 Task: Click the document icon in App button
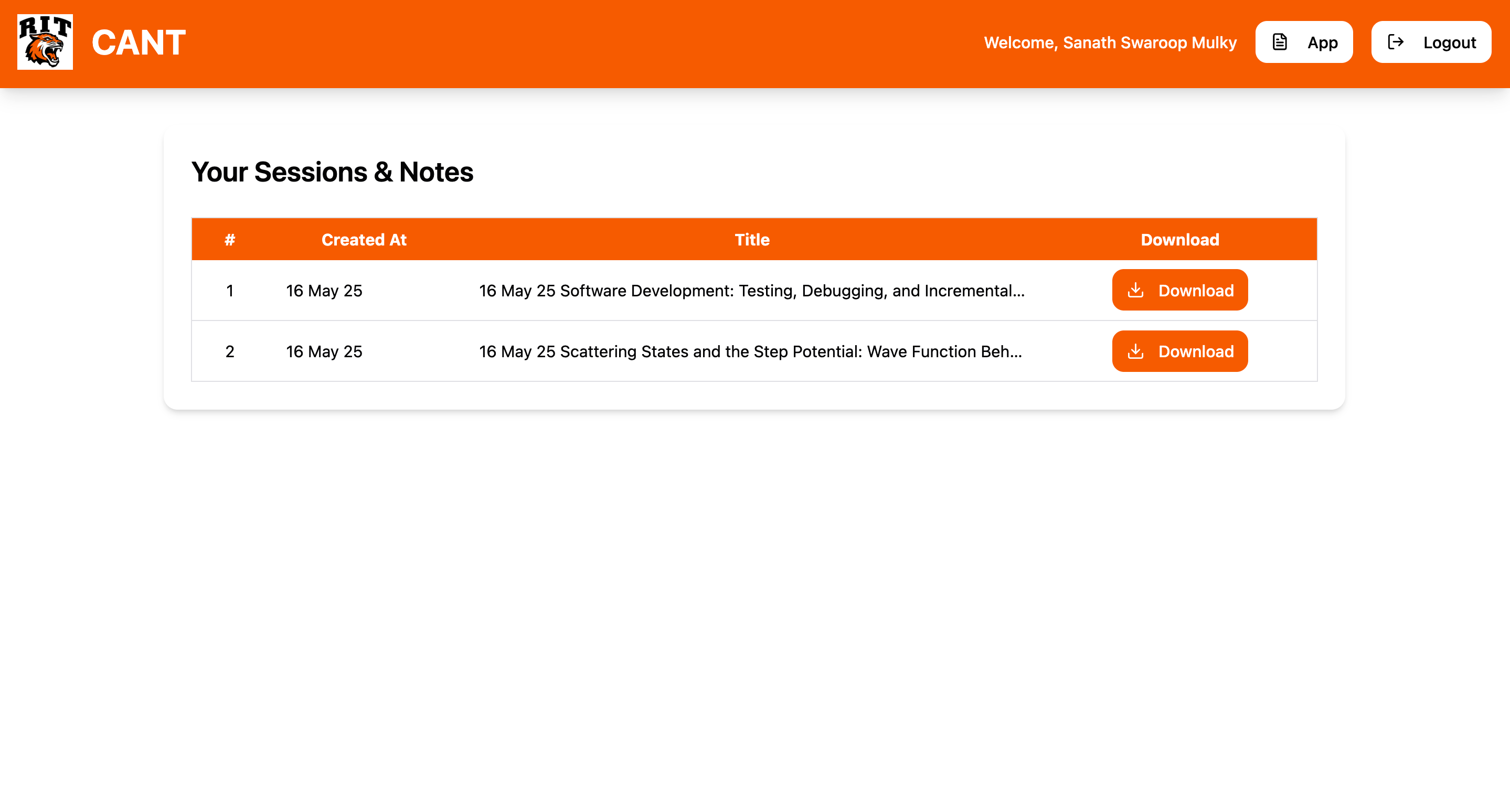pyautogui.click(x=1280, y=42)
